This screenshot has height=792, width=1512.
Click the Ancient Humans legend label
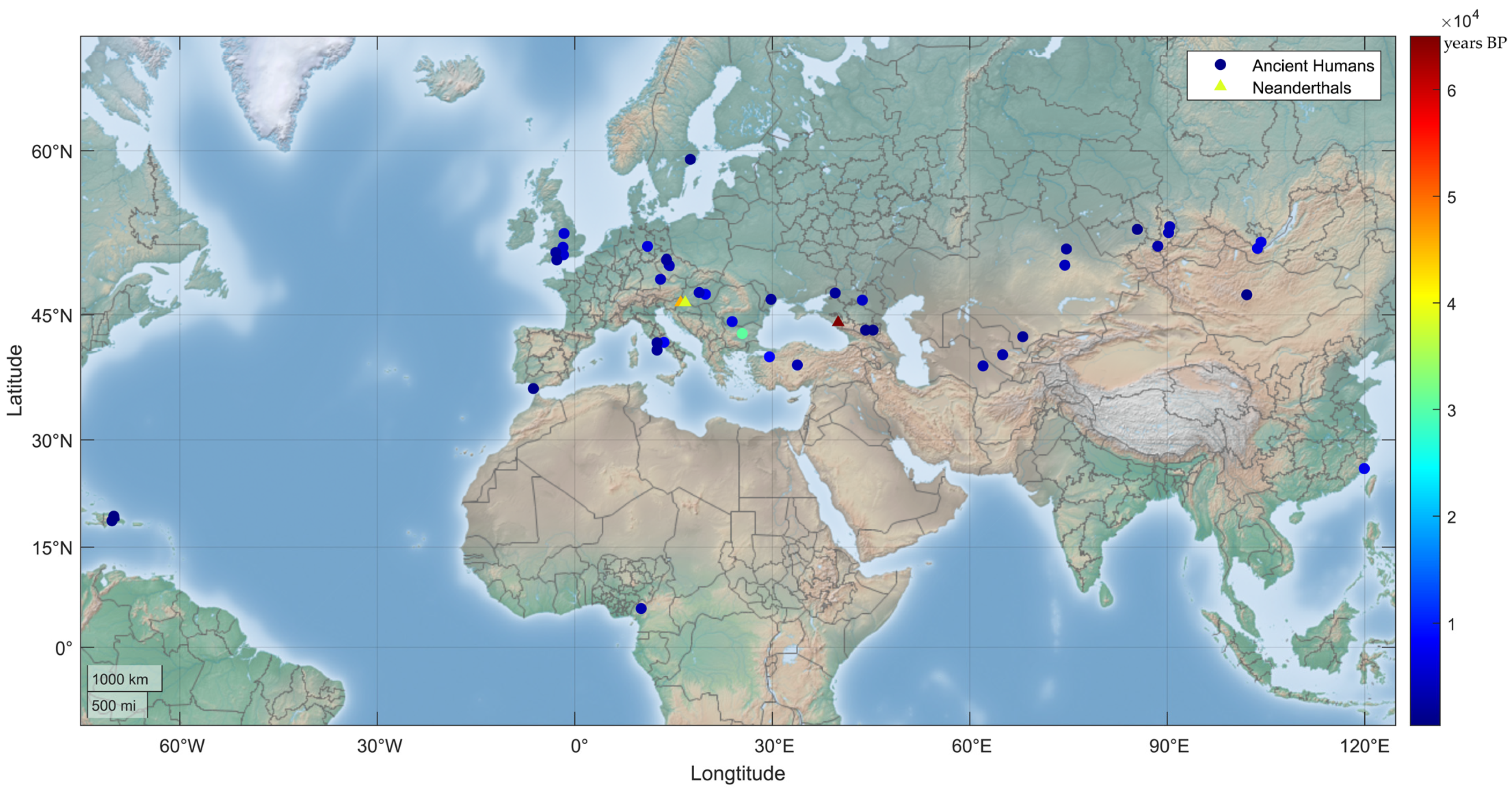(x=1313, y=66)
